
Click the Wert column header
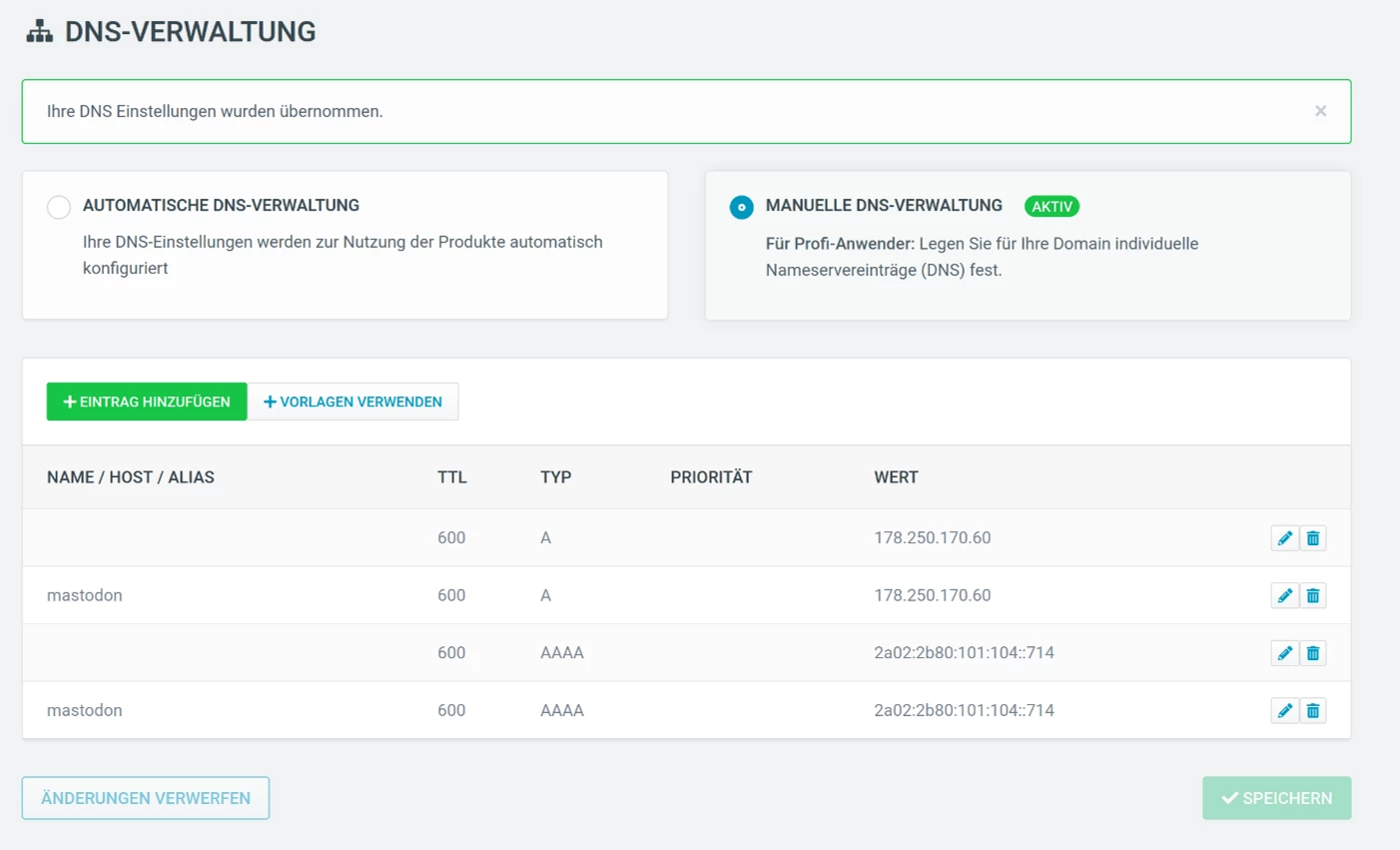point(896,477)
